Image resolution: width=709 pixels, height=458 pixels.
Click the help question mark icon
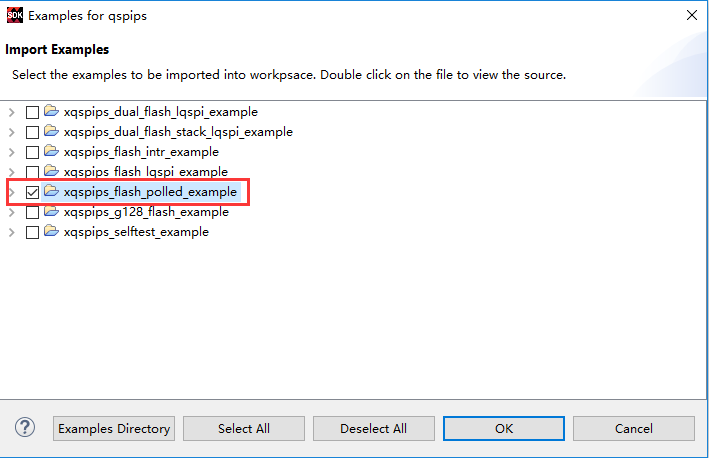(x=25, y=427)
